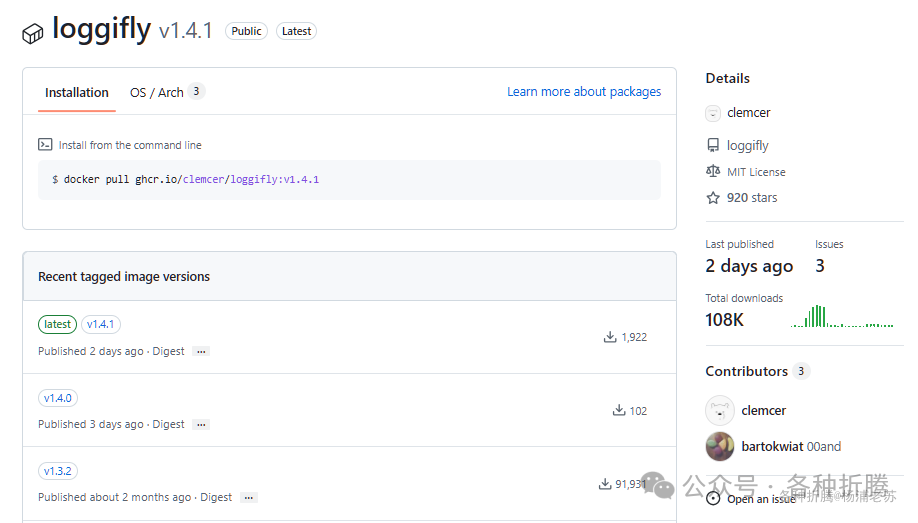Viewport: 918px width, 523px height.
Task: Click the package cube icon beside loggifly title
Action: click(x=33, y=33)
